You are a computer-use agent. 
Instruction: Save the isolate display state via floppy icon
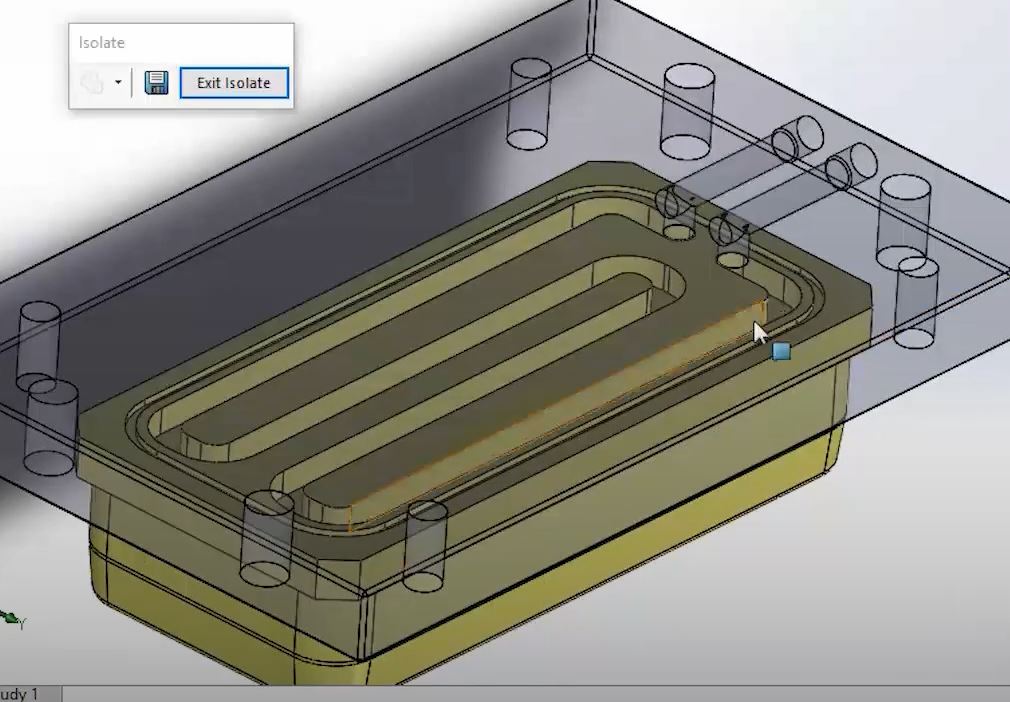[x=157, y=83]
